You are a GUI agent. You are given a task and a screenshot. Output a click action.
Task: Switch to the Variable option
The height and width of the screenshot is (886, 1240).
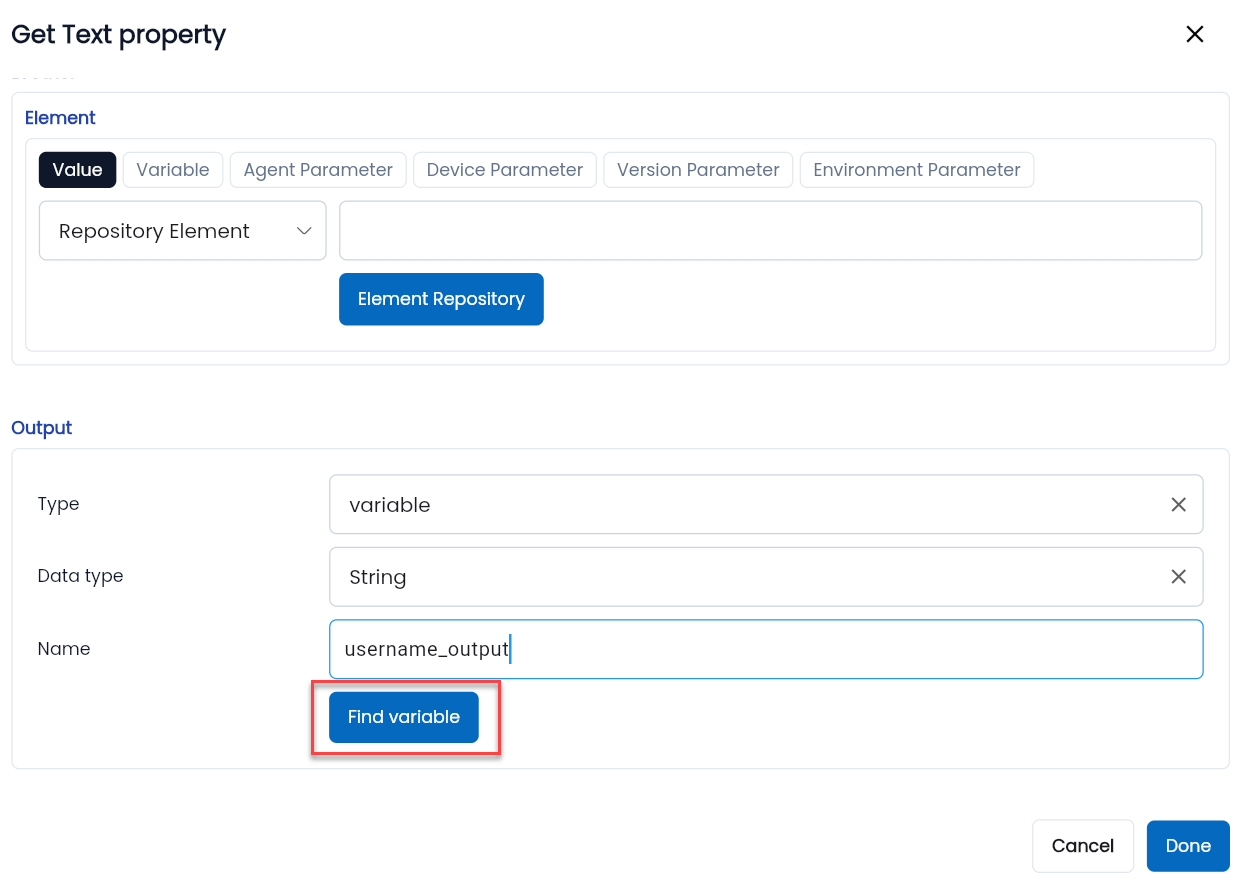tap(173, 170)
